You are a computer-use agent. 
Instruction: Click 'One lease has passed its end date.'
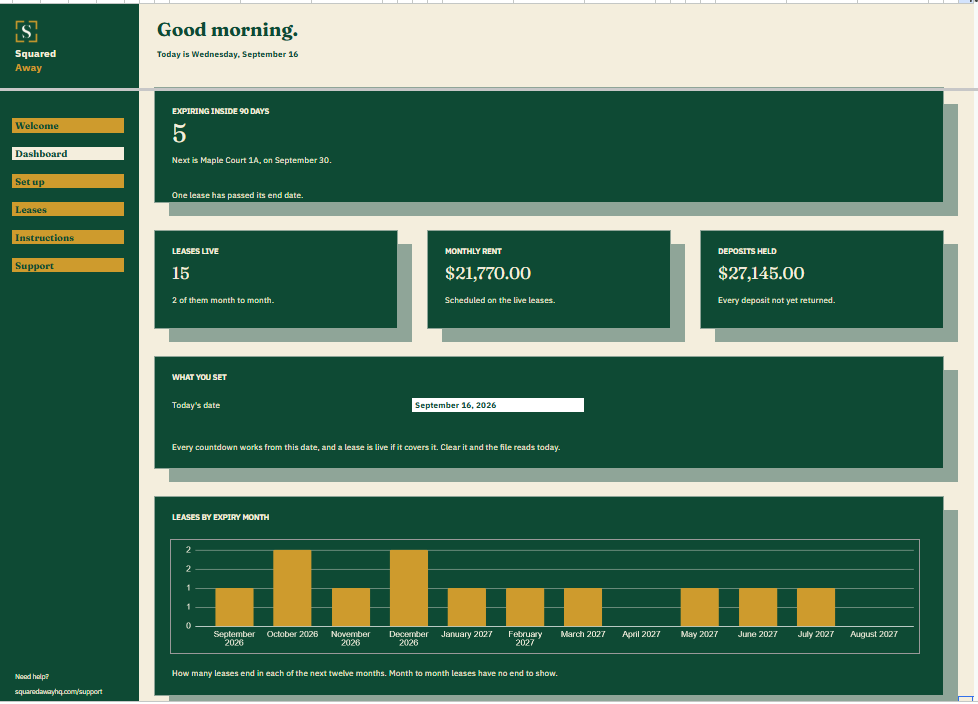(x=238, y=195)
